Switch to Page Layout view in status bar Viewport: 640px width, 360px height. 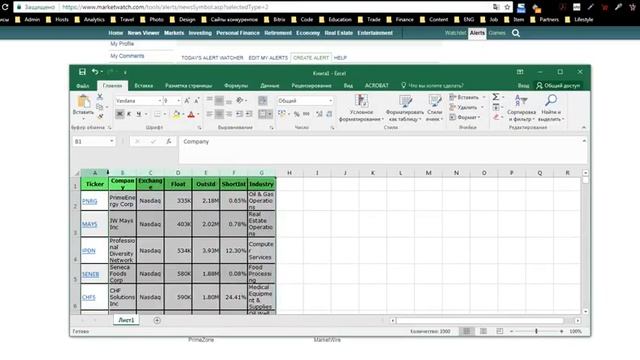click(x=483, y=331)
